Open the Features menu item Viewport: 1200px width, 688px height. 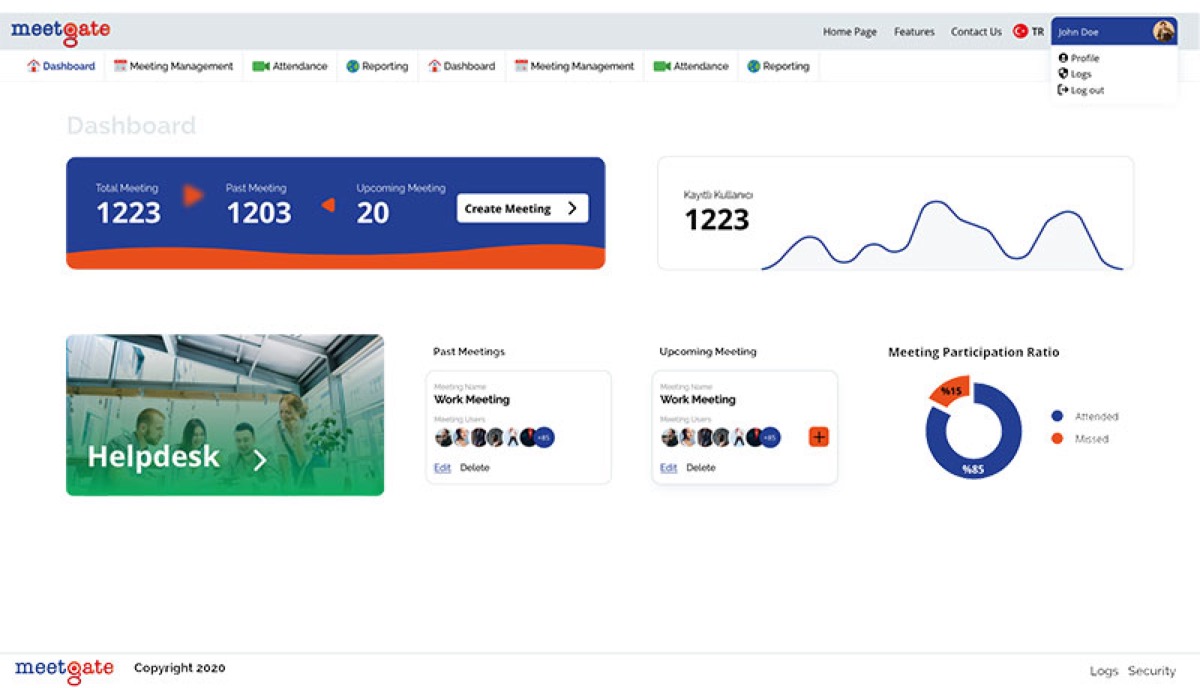pos(914,32)
